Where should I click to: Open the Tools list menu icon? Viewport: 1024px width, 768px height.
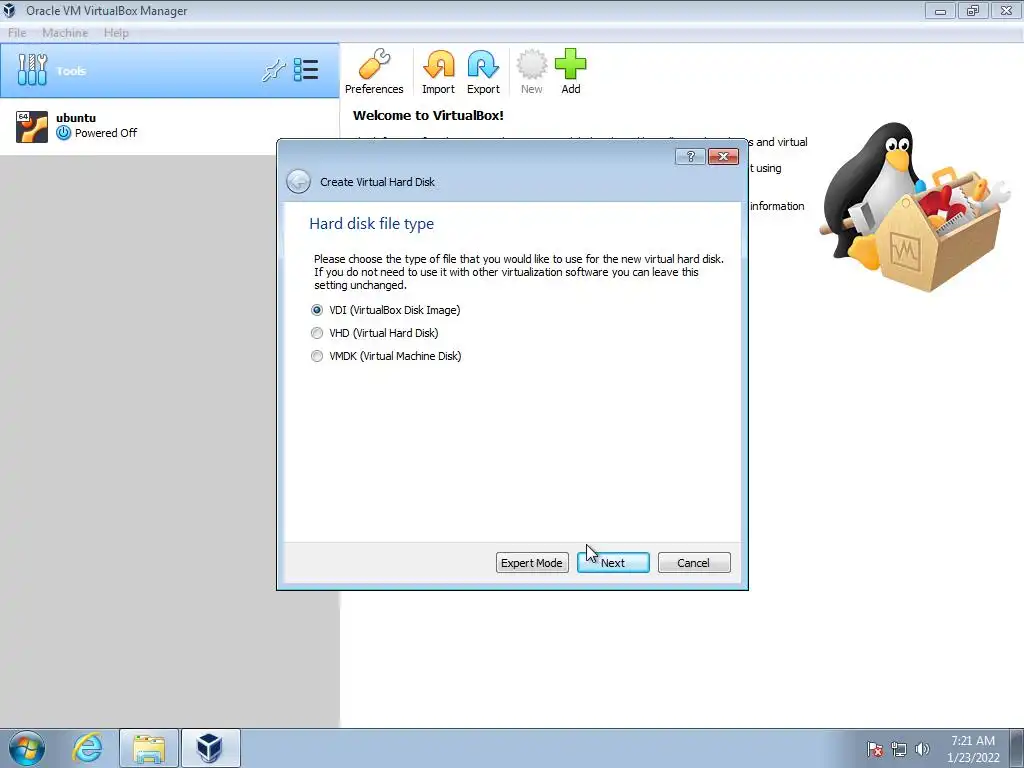[306, 70]
